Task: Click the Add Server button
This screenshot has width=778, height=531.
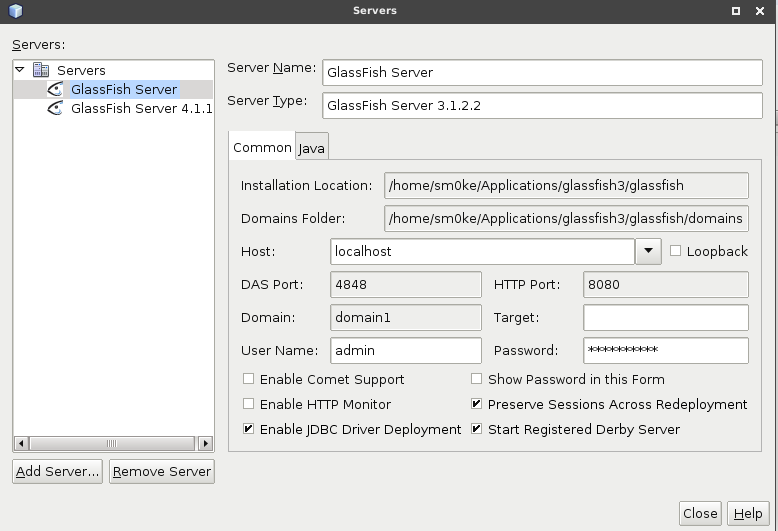Action: click(58, 471)
